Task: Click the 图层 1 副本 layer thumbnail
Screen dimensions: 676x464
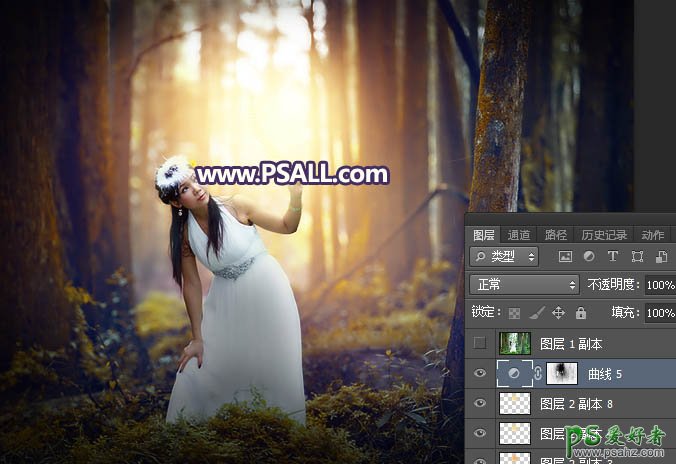Action: (515, 343)
